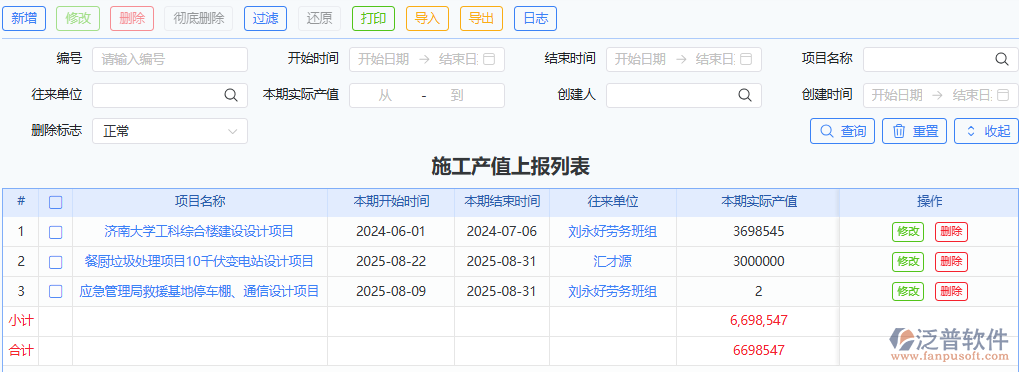1019x372 pixels.
Task: Click the total 6698547
Action: tap(758, 351)
